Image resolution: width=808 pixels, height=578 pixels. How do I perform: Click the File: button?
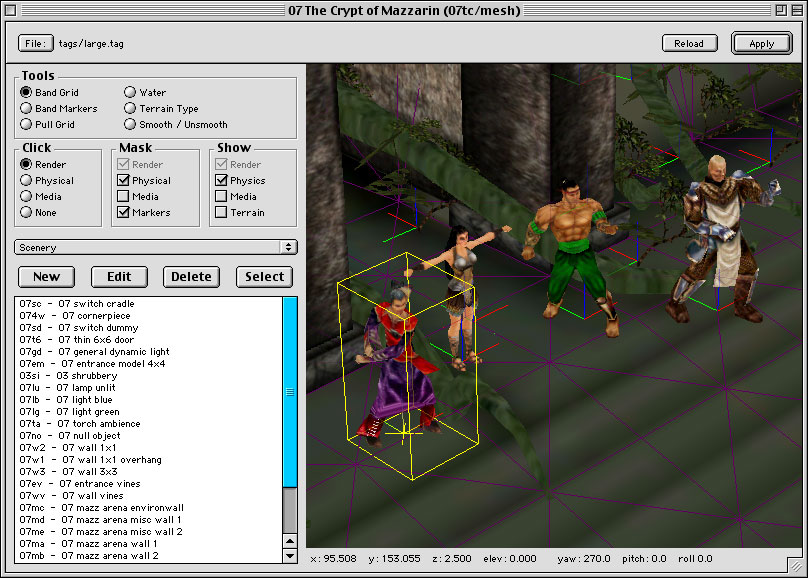coord(35,44)
